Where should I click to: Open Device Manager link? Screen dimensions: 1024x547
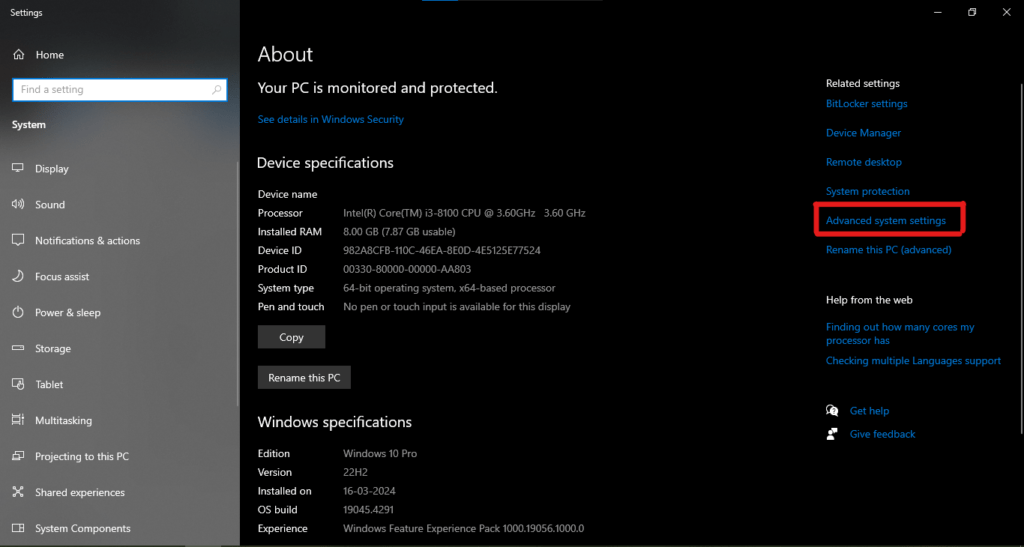click(x=863, y=133)
